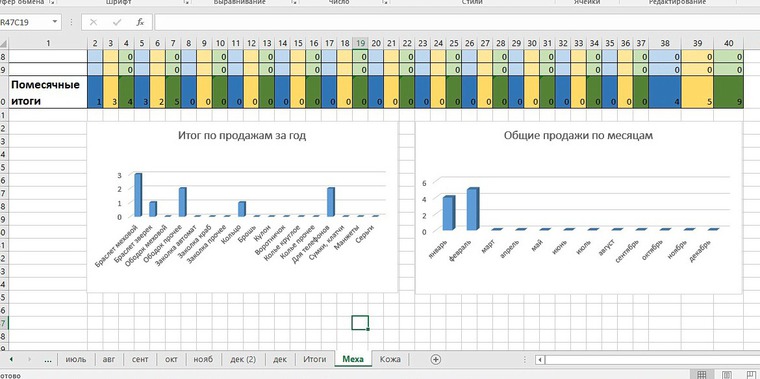Click the horizontal scrollbar left arrow

(x=540, y=360)
